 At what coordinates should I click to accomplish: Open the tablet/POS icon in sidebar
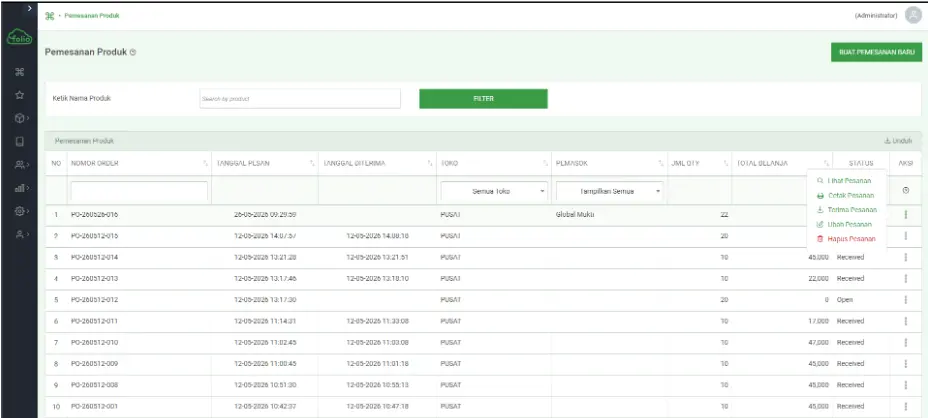pyautogui.click(x=20, y=142)
